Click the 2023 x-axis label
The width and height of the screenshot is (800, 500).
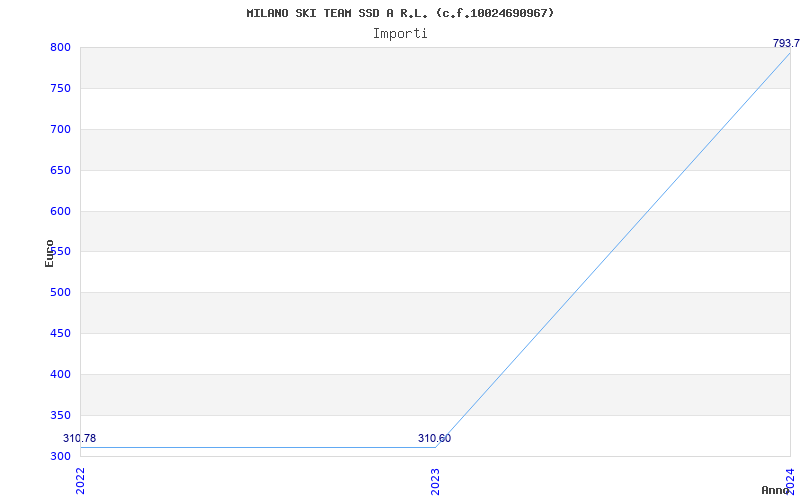(x=435, y=481)
